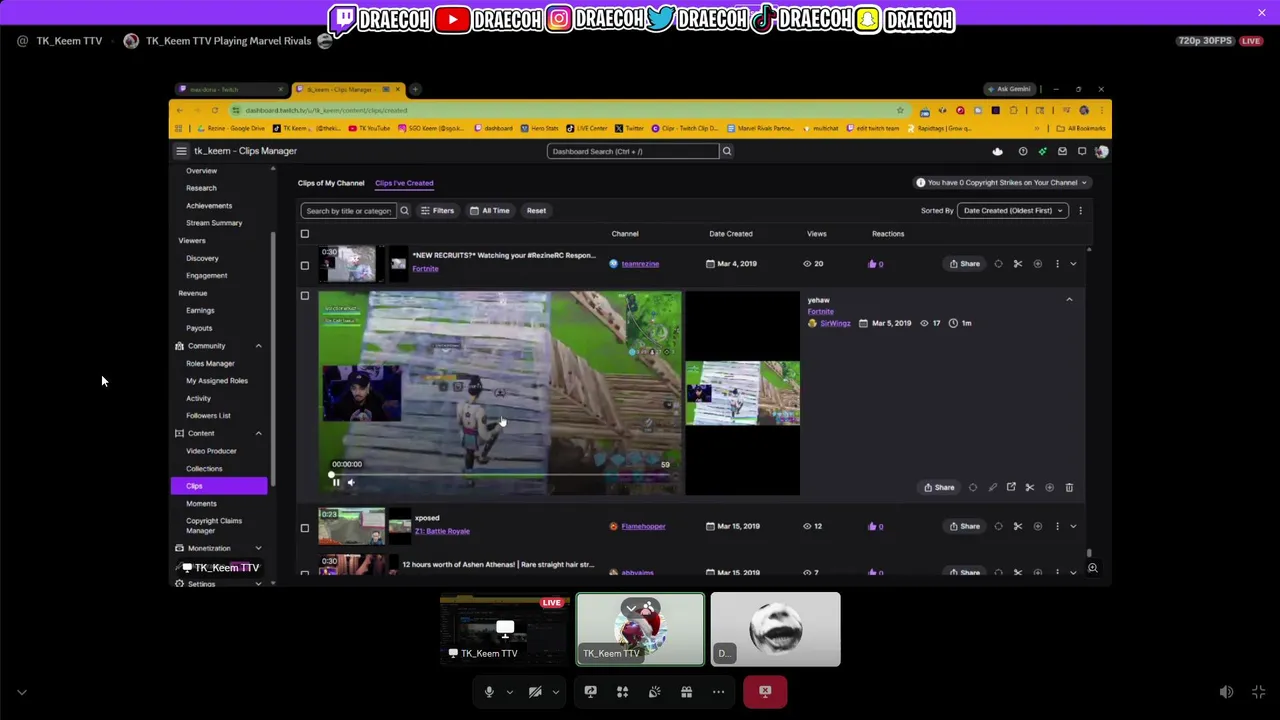This screenshot has height=720, width=1280.
Task: Click the Reset filters button
Action: [536, 210]
